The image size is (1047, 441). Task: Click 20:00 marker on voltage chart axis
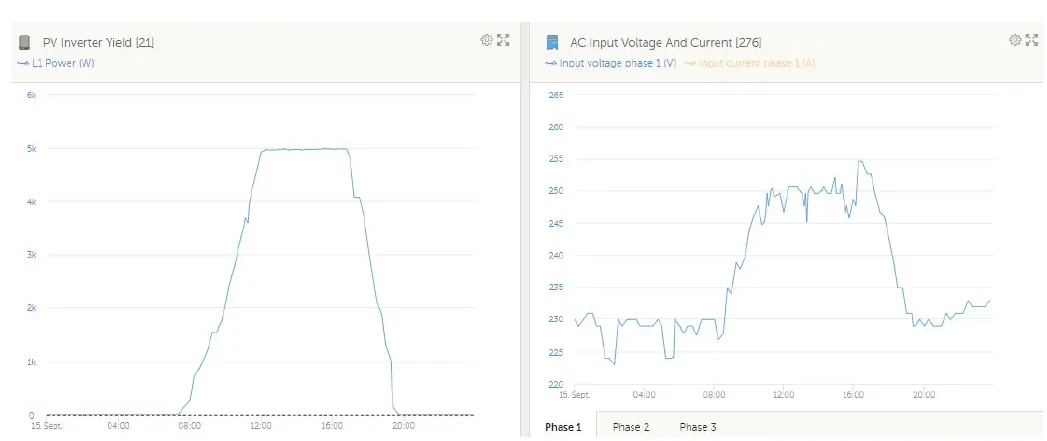(x=924, y=395)
